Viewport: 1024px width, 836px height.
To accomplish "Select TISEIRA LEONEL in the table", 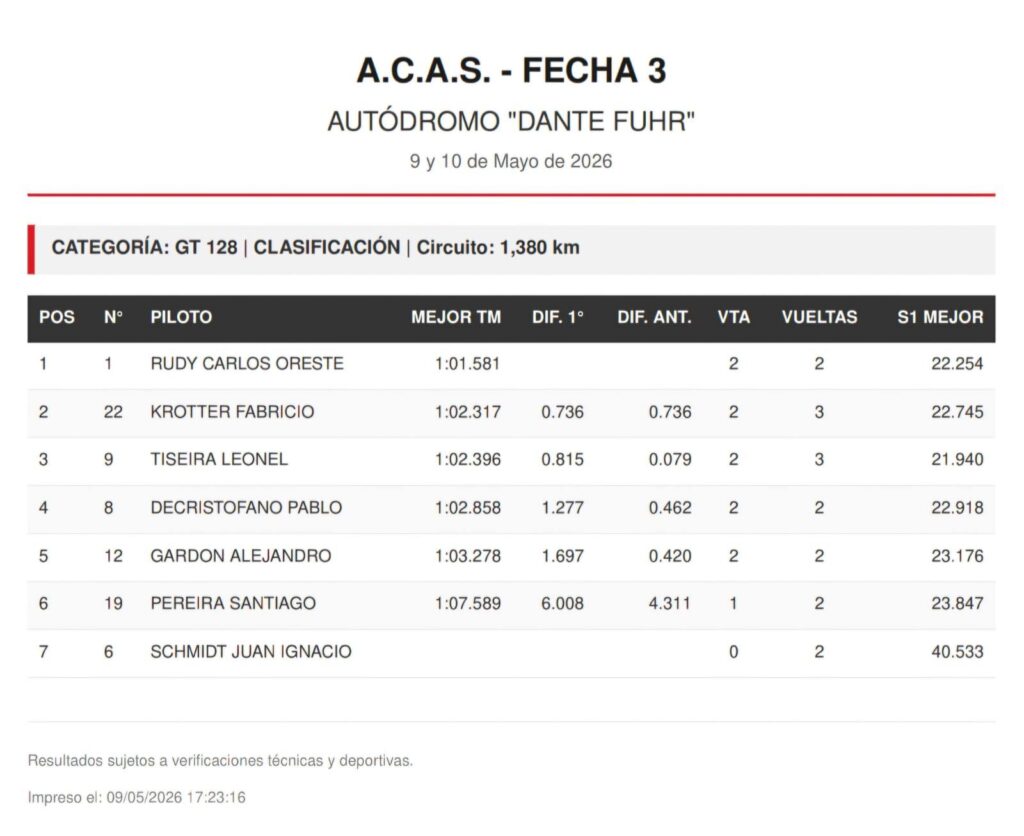I will pyautogui.click(x=219, y=460).
